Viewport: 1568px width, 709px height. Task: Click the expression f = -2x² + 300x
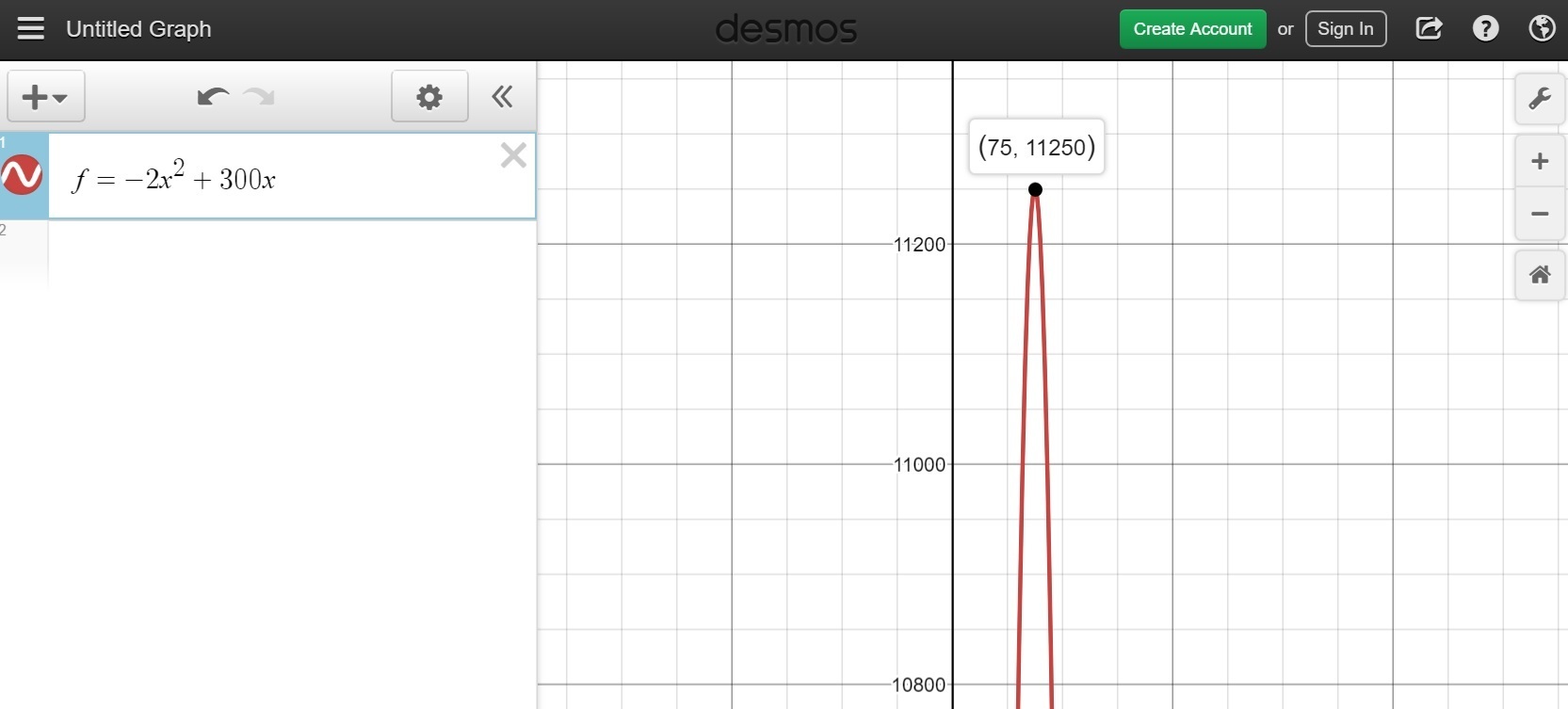[x=173, y=177]
